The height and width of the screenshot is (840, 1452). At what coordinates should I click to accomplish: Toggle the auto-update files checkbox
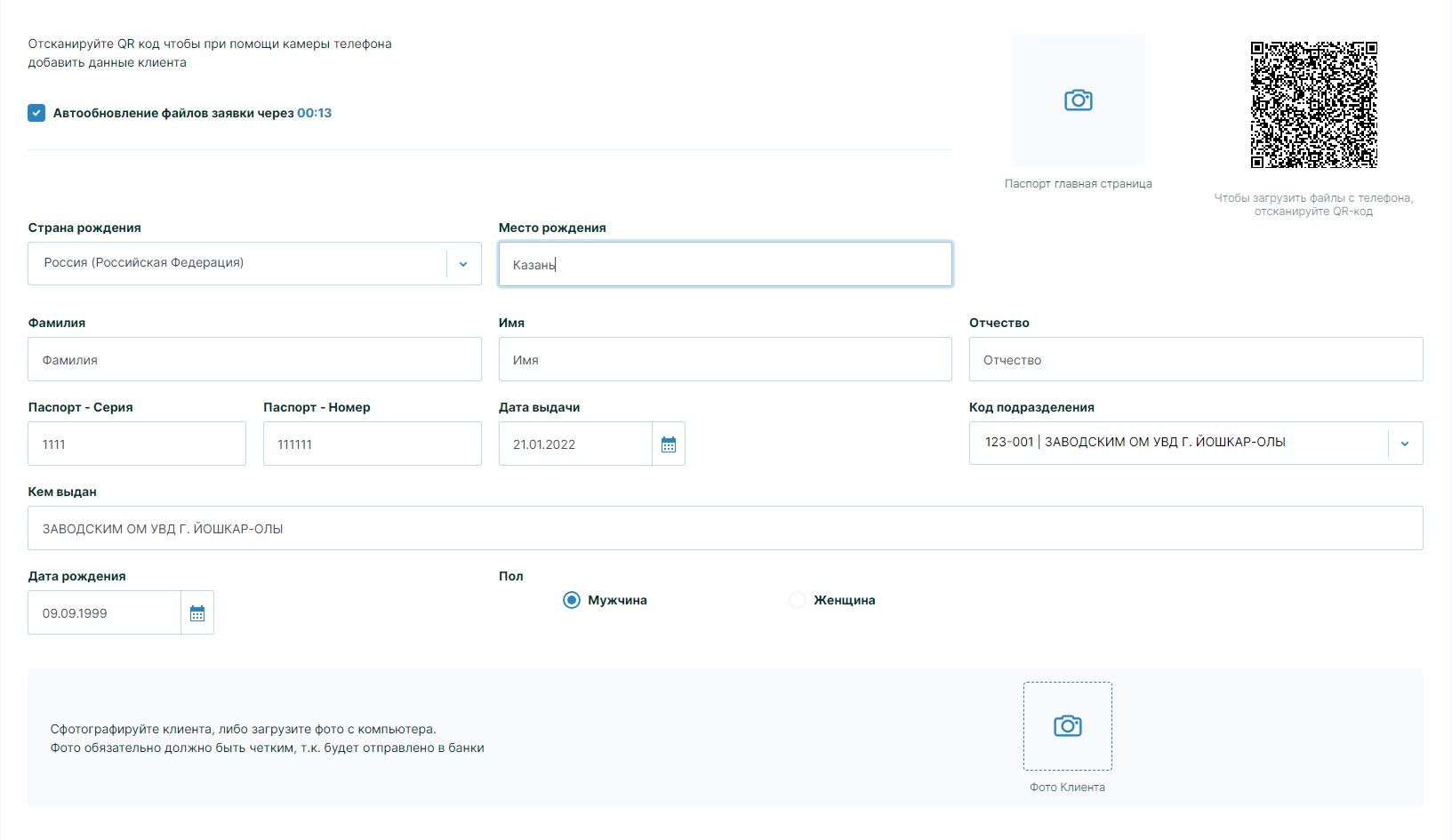pos(36,113)
